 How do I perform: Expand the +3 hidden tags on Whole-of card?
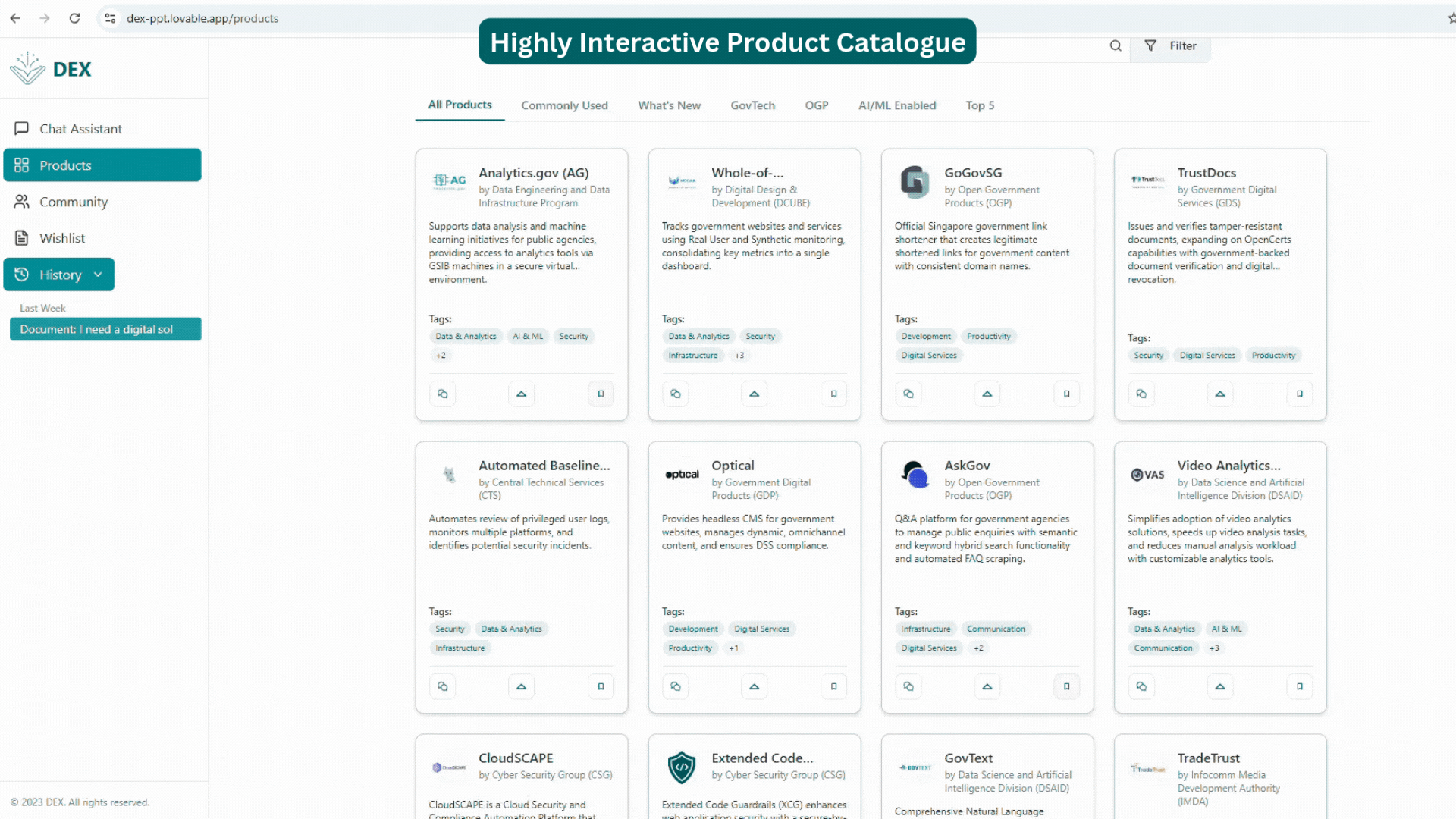click(739, 355)
